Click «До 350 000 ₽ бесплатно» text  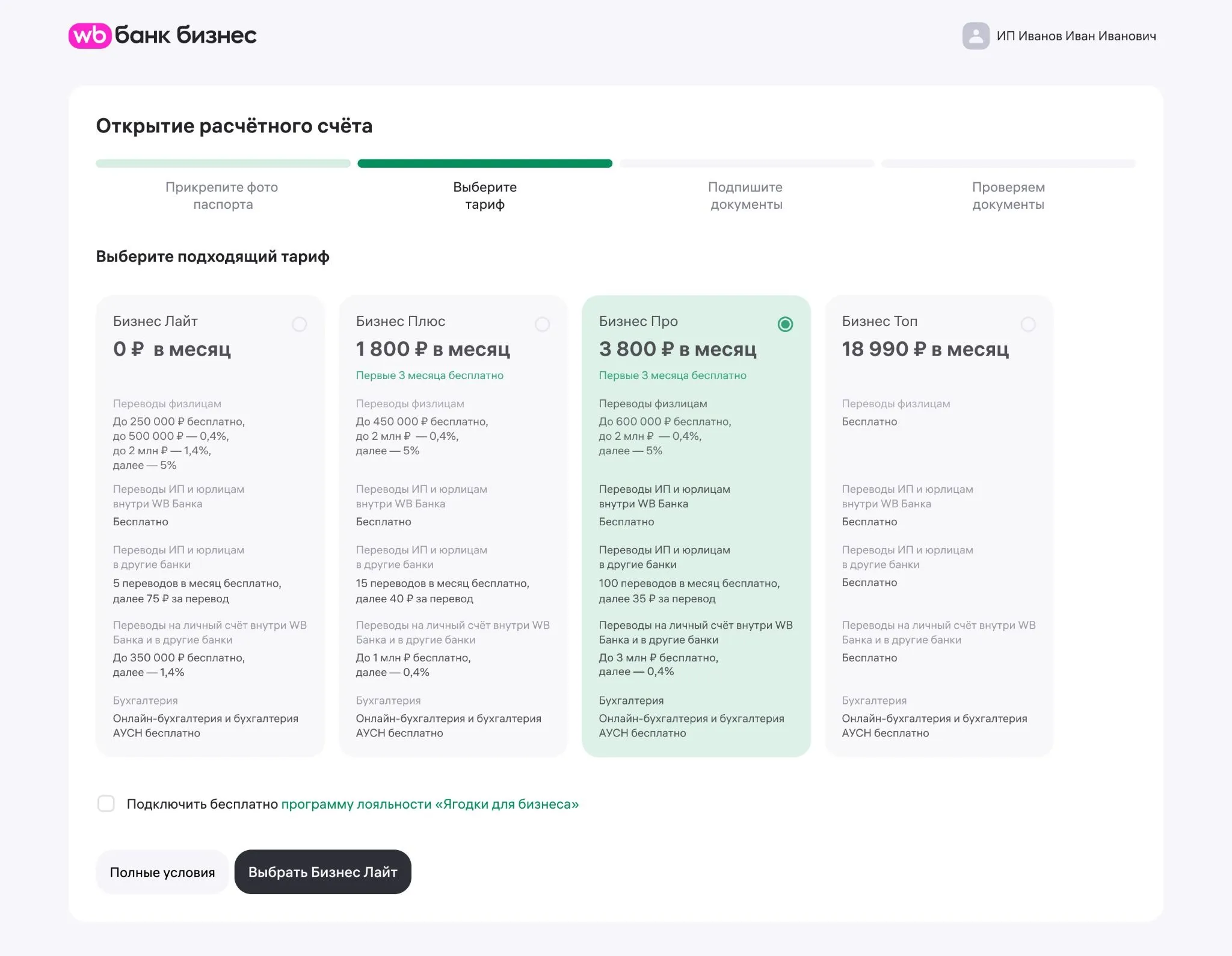tap(178, 658)
